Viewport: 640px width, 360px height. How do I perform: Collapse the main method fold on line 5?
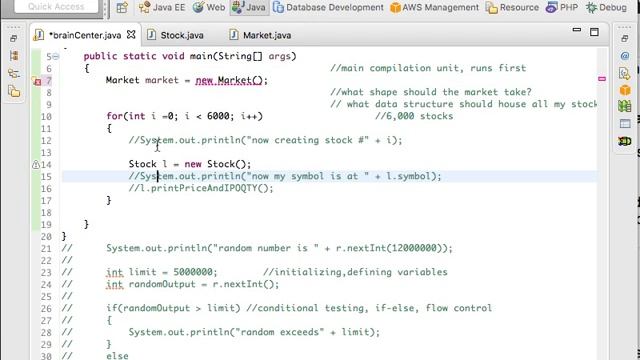tap(56, 56)
